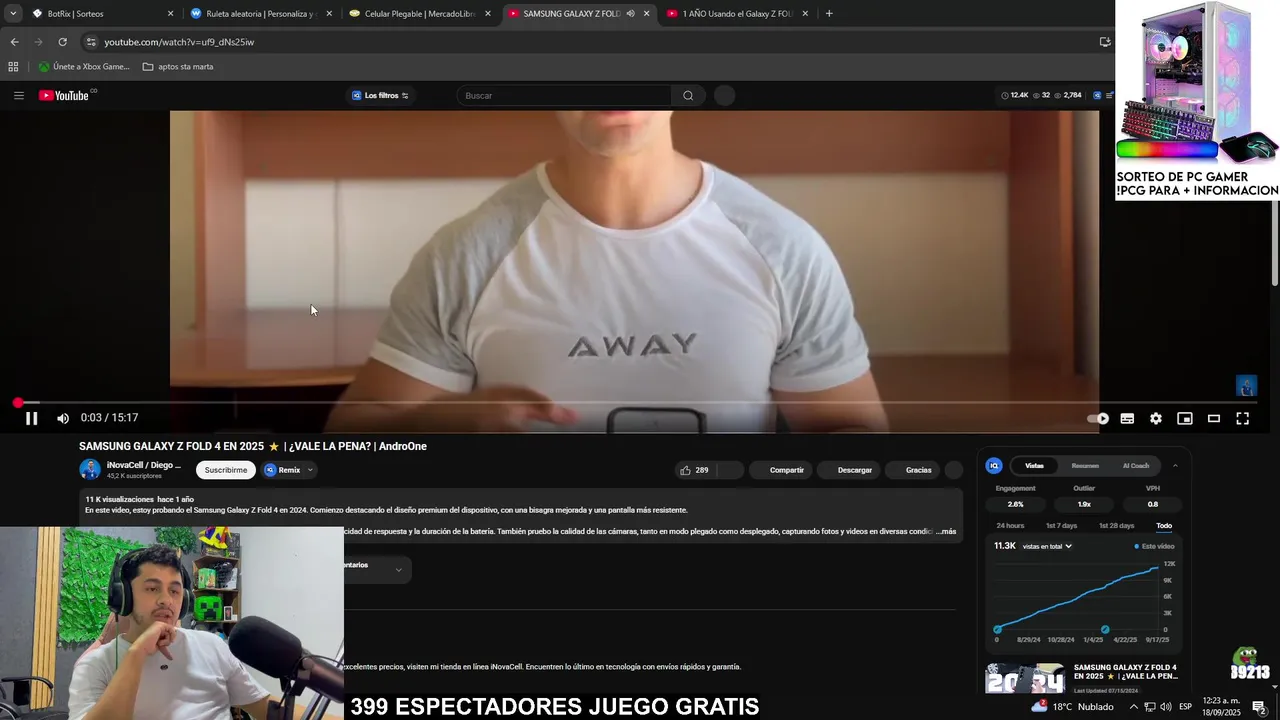
Task: Open a new browser tab
Action: 829,14
